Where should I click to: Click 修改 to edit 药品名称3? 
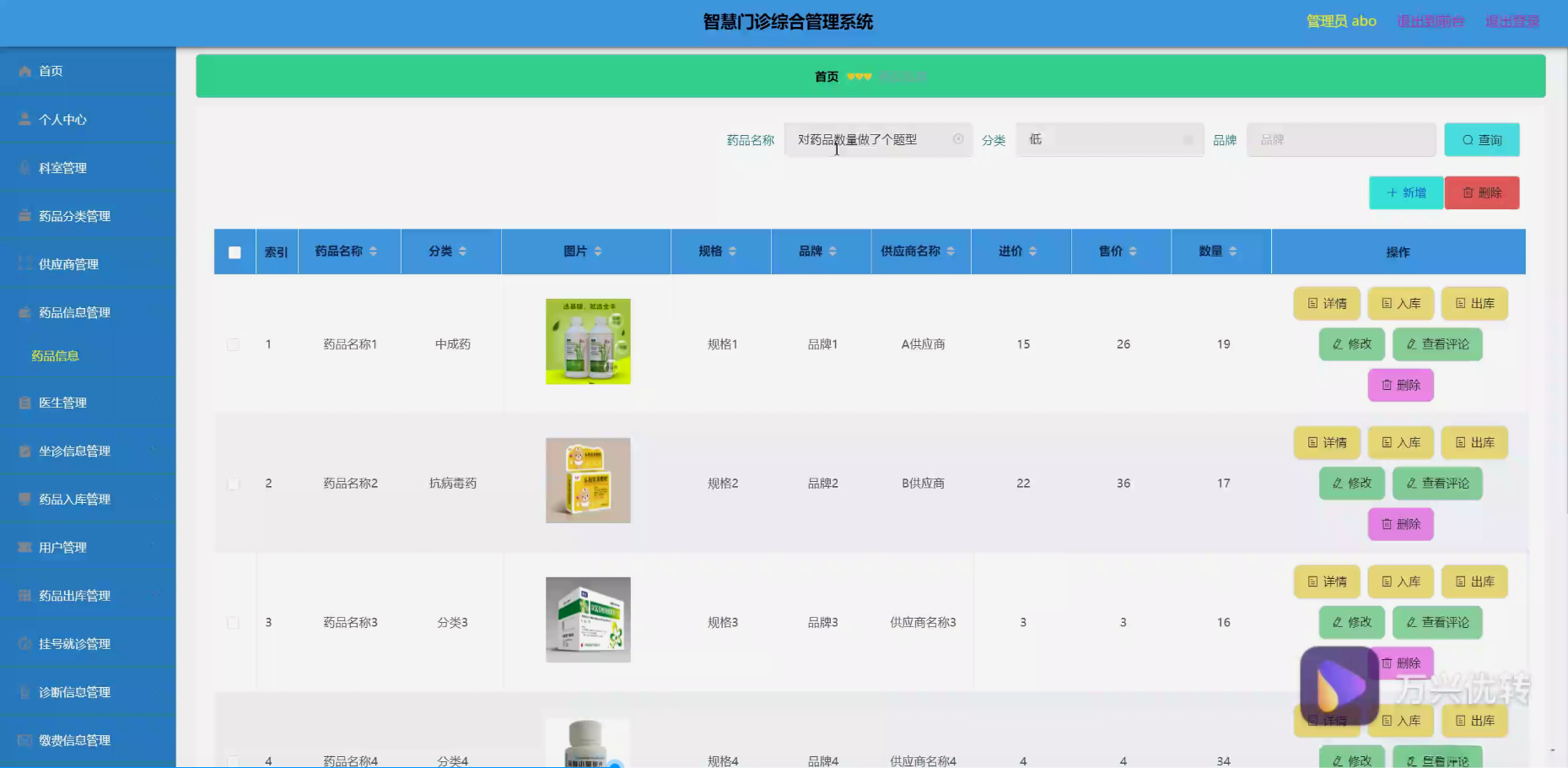[x=1352, y=623]
